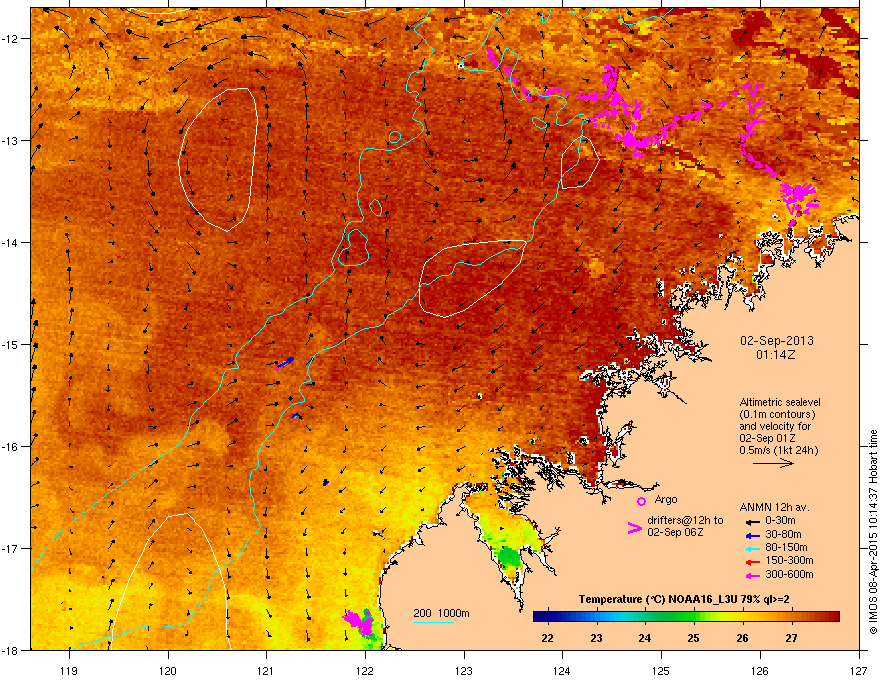
Task: Click the 'Temperature (°C) NOAA16_L3U 79% ql>=2' title
Action: tap(684, 600)
